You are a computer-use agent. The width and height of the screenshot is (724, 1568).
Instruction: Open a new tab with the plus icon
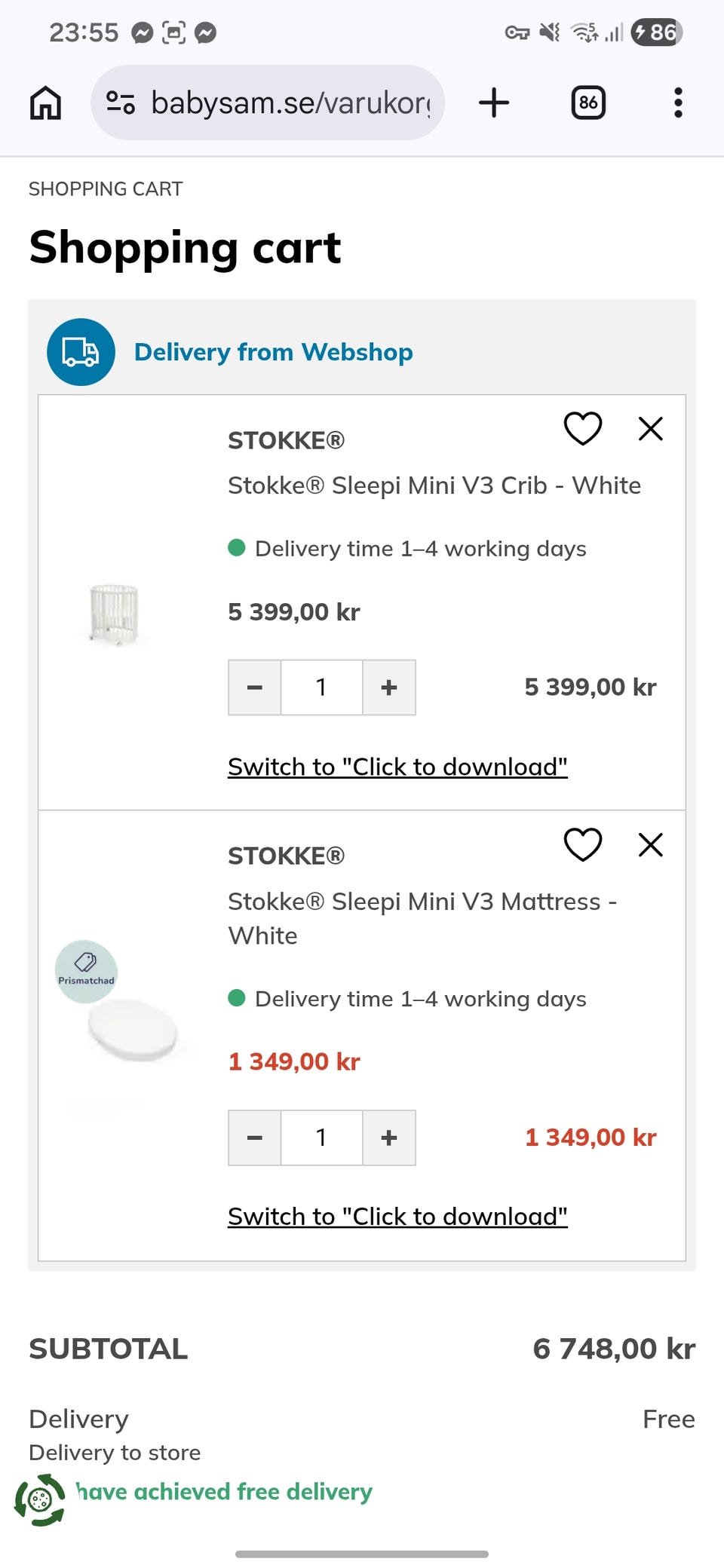pyautogui.click(x=494, y=103)
